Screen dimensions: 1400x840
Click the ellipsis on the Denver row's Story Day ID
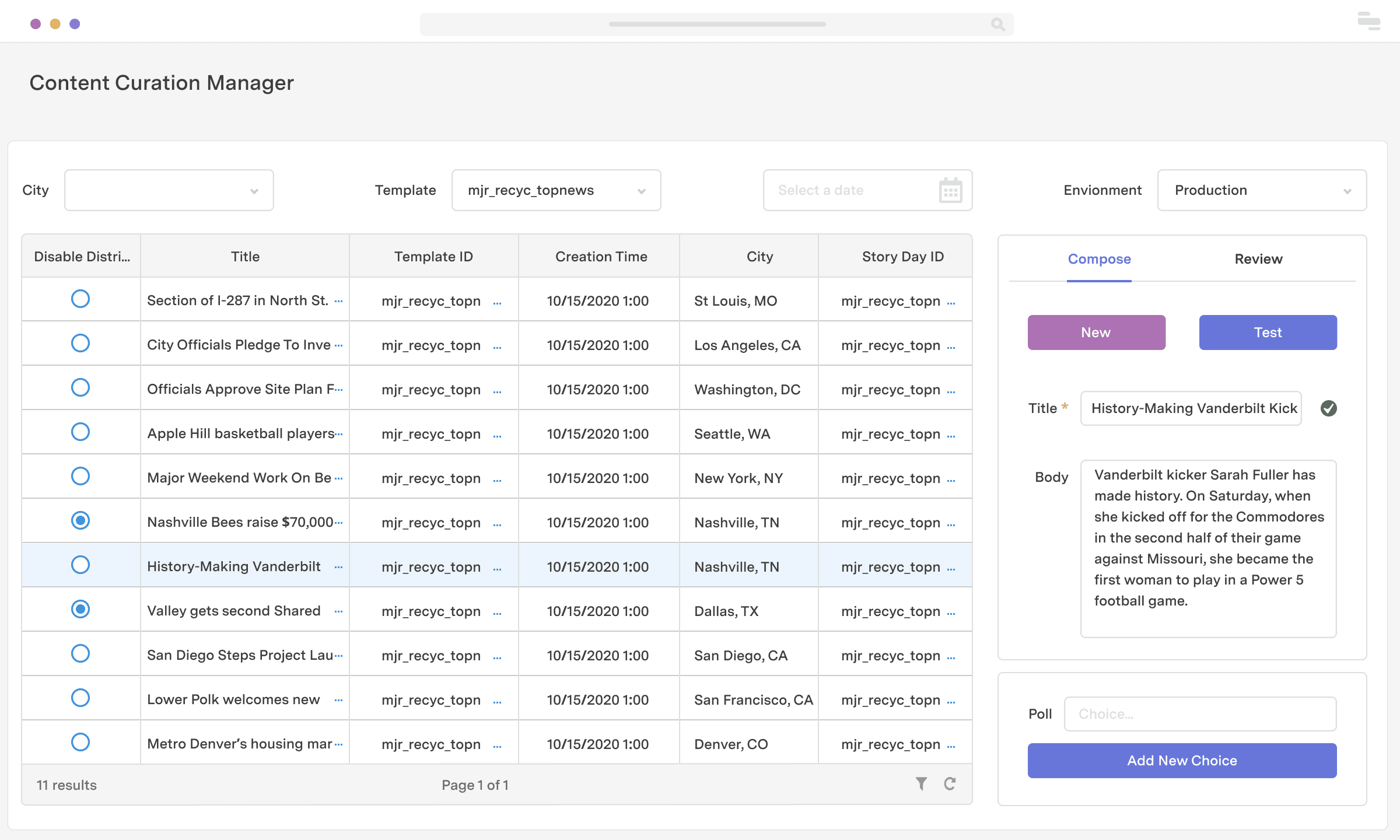coord(952,746)
